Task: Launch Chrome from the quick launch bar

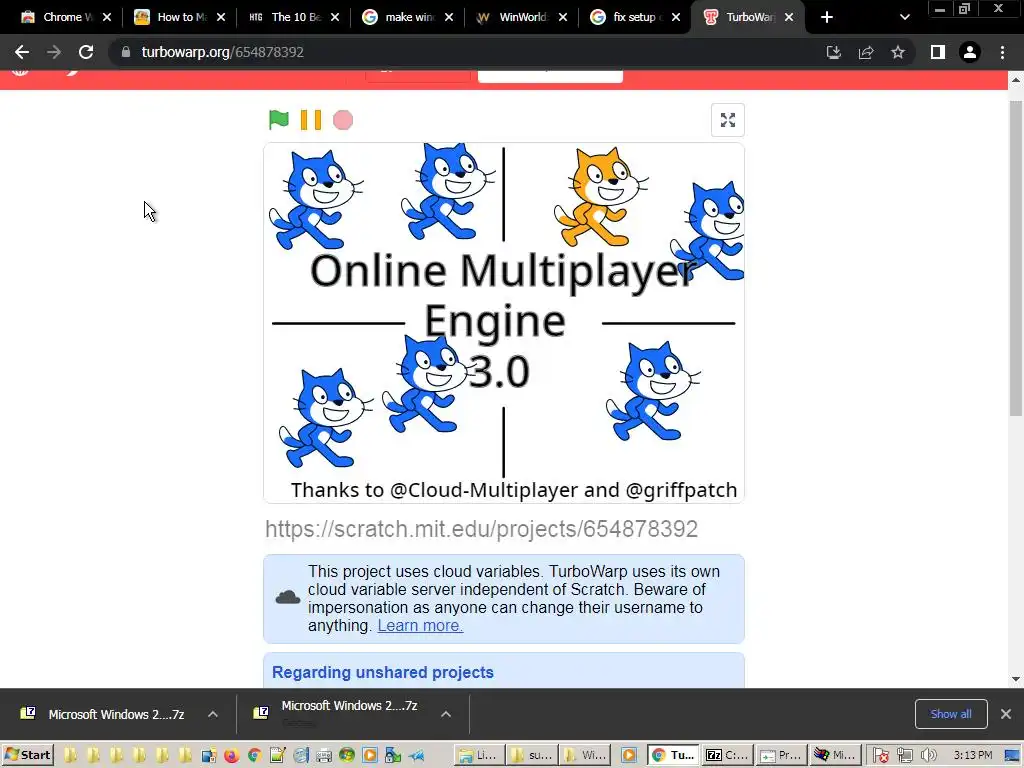Action: point(254,756)
